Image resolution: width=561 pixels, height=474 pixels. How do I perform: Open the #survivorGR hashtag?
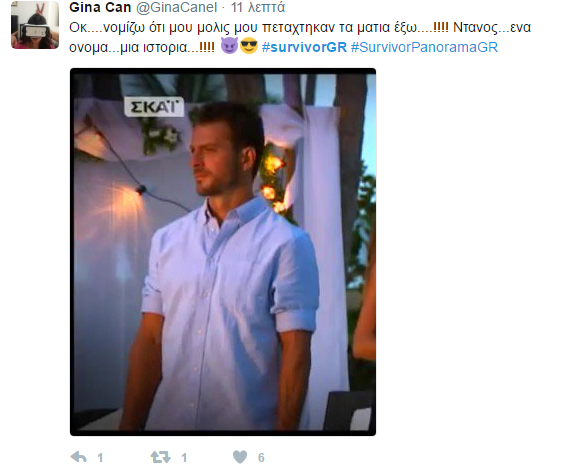pos(304,47)
